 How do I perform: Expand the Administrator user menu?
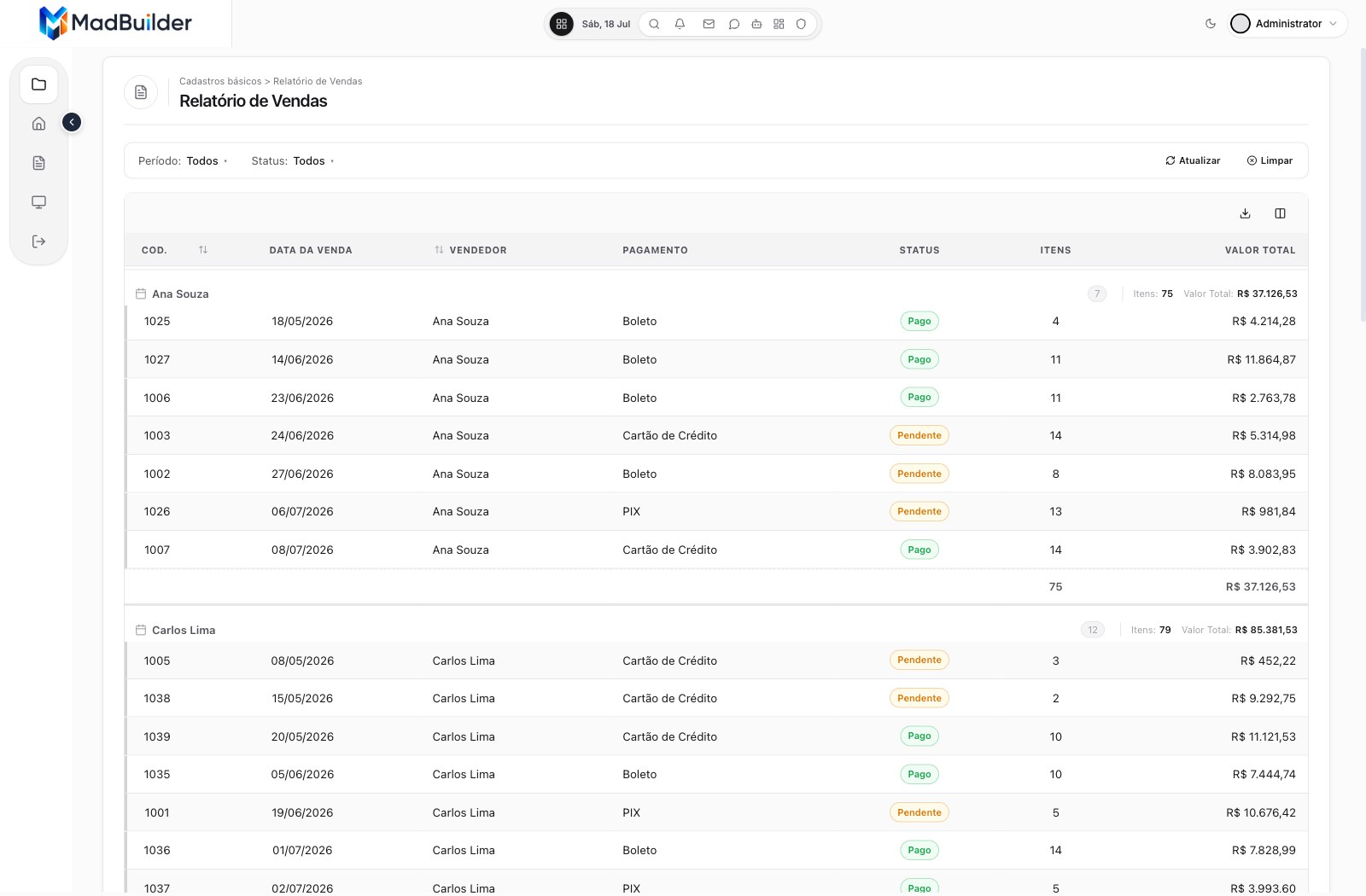coord(1287,24)
